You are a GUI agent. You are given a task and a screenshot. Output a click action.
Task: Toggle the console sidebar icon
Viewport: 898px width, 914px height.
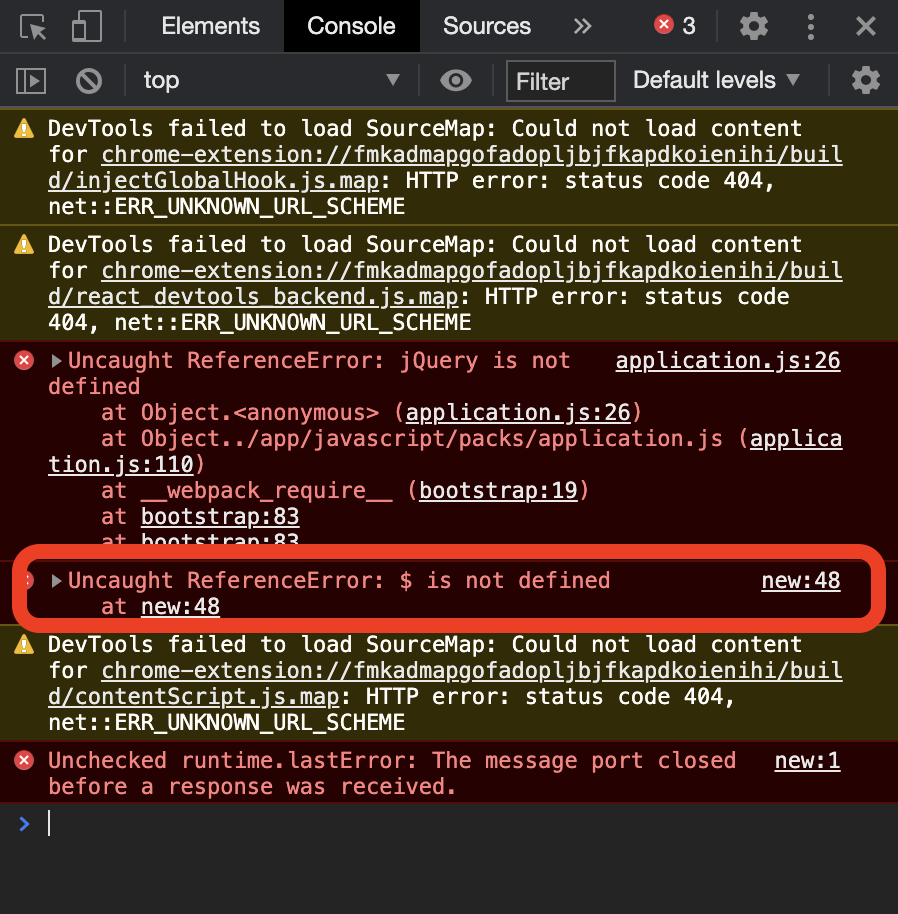pos(31,80)
